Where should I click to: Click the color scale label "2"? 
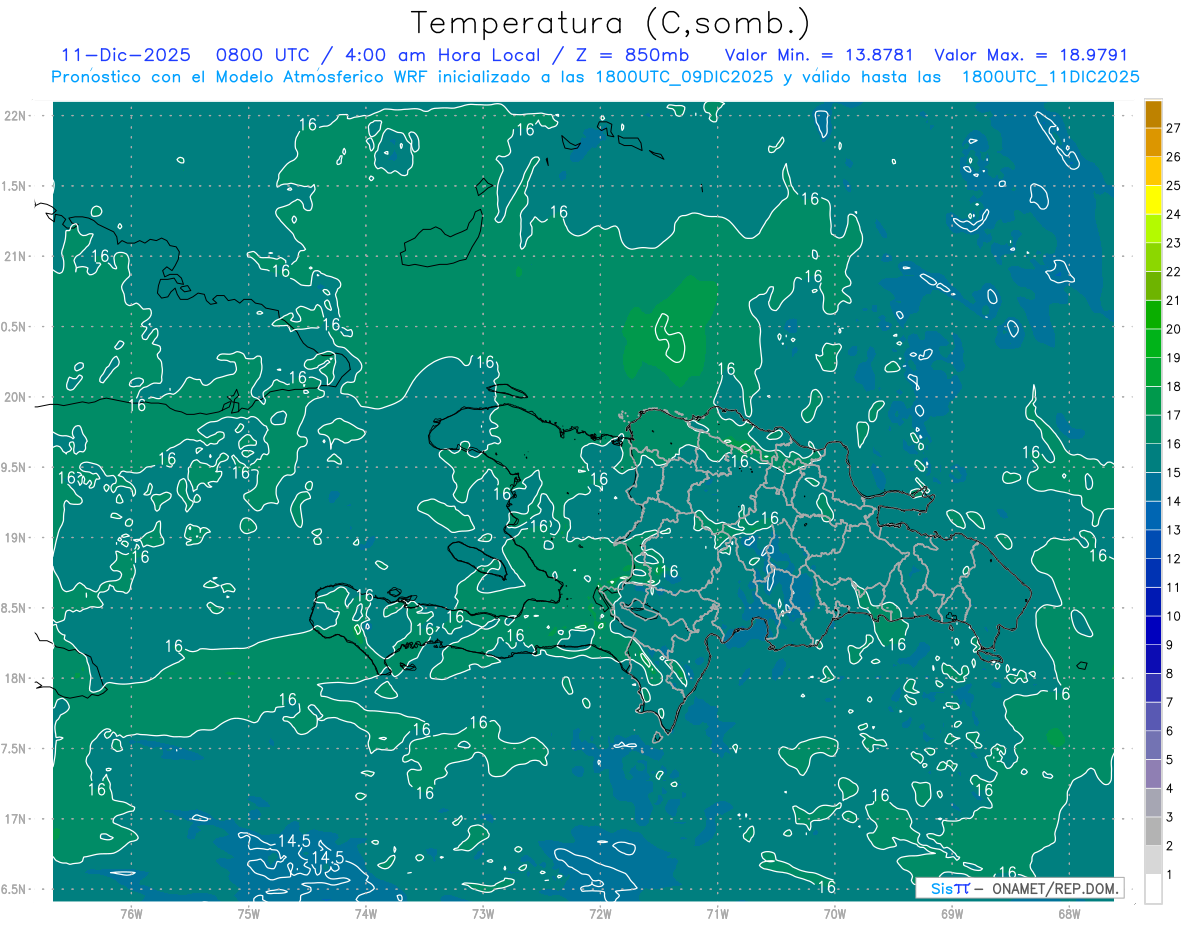pyautogui.click(x=1170, y=846)
